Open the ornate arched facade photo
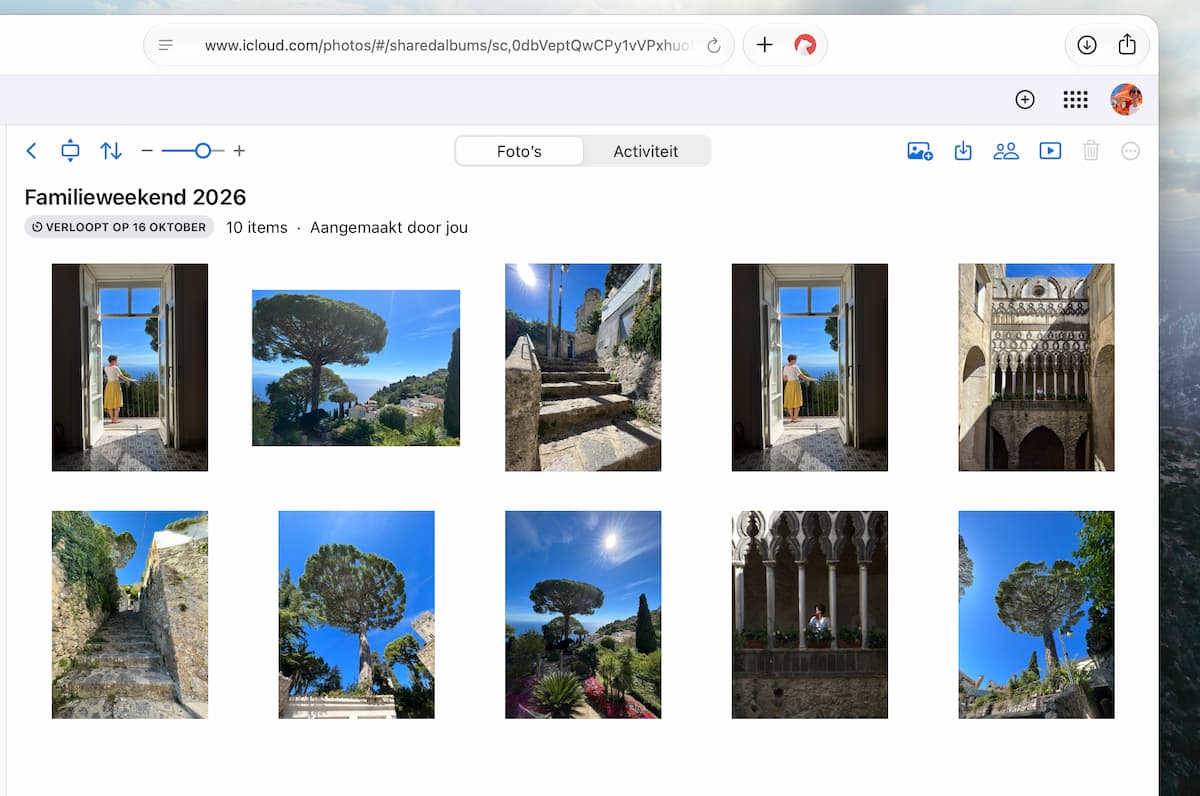Image resolution: width=1200 pixels, height=796 pixels. click(1036, 367)
